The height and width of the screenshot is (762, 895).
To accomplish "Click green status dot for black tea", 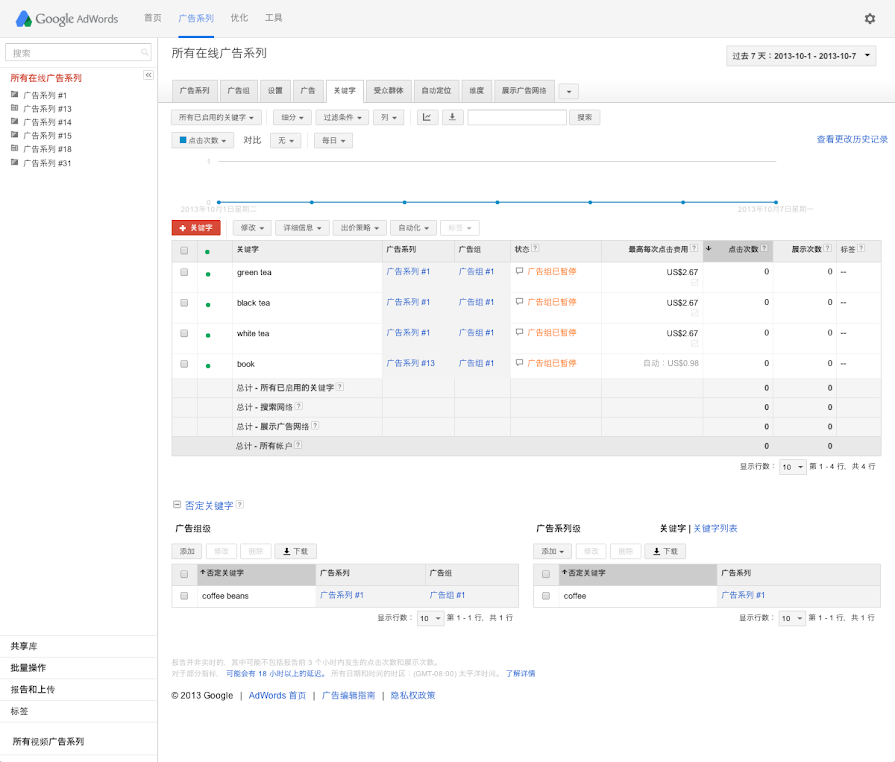I will tap(207, 303).
